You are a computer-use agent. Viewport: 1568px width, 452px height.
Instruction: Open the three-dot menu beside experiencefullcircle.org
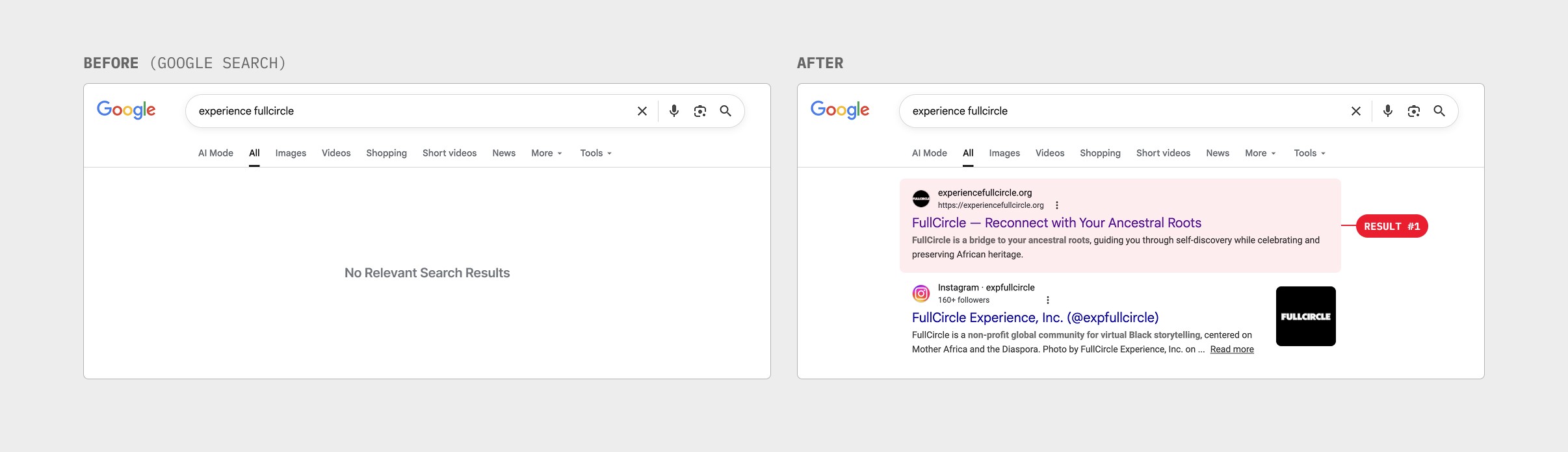pos(1057,205)
